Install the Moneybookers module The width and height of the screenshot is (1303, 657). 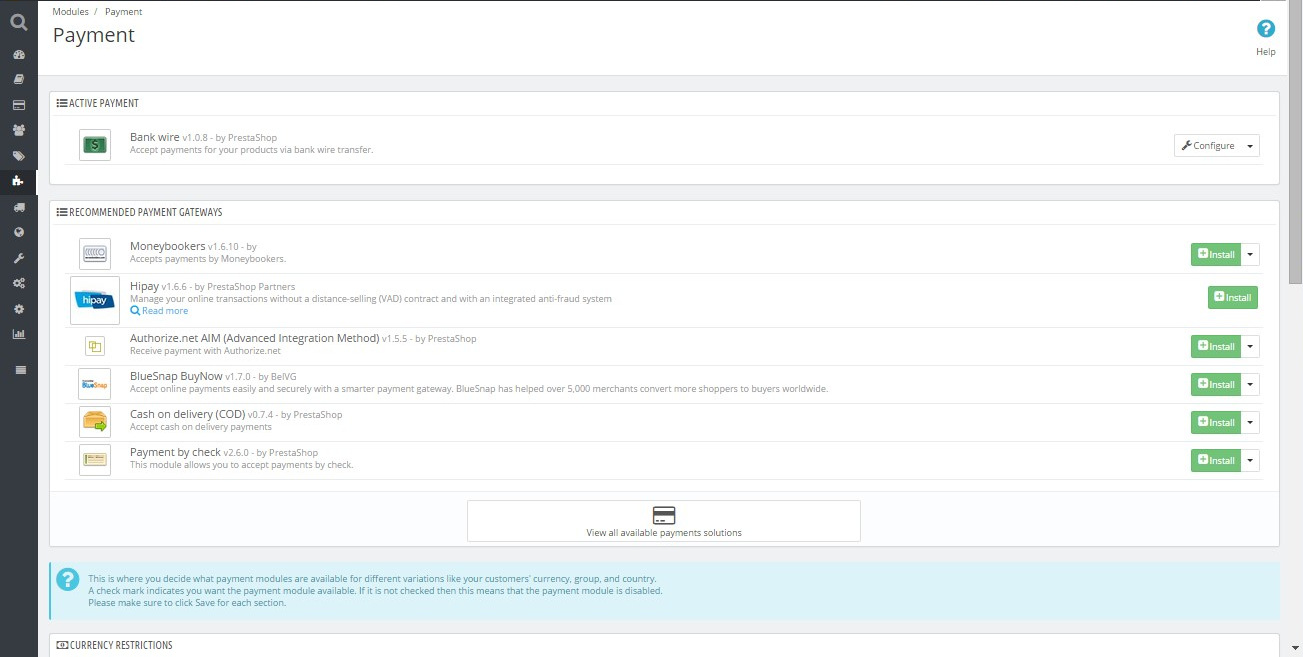1216,254
